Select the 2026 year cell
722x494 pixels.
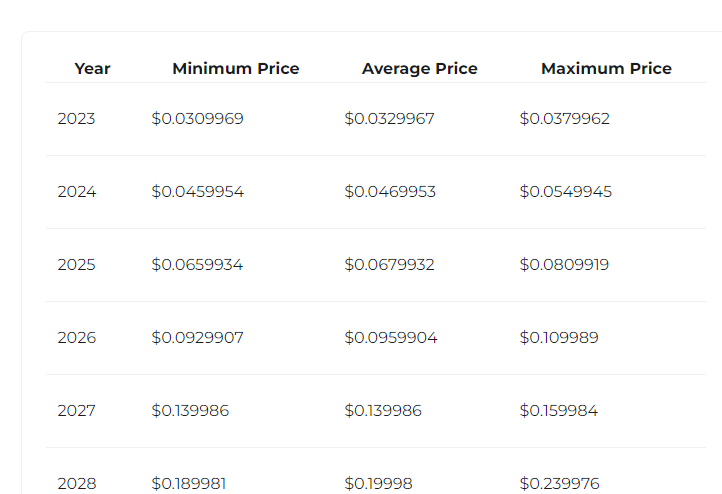click(x=77, y=337)
